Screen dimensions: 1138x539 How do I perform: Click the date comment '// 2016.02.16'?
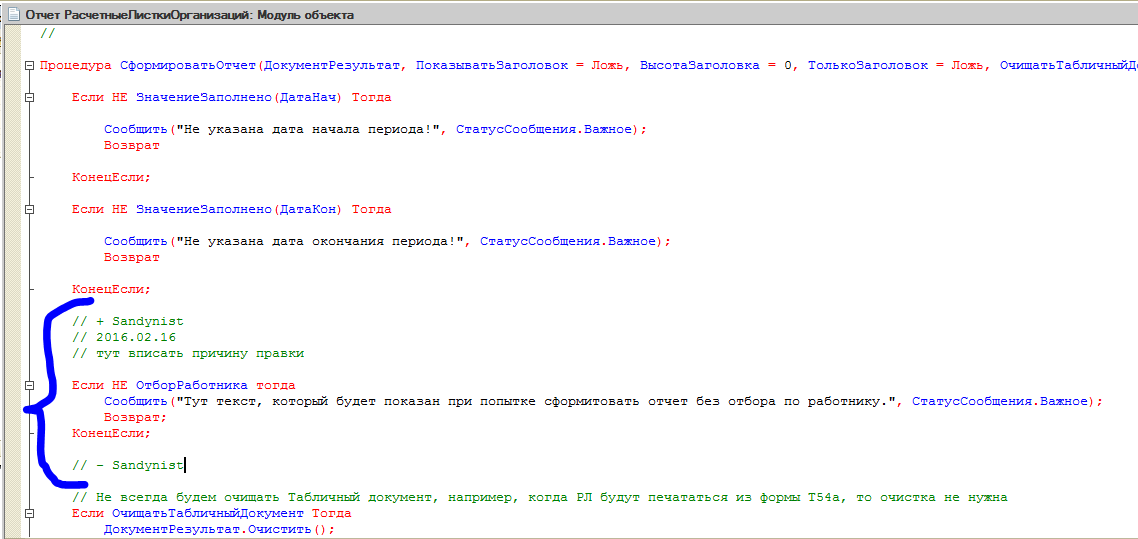pos(124,337)
